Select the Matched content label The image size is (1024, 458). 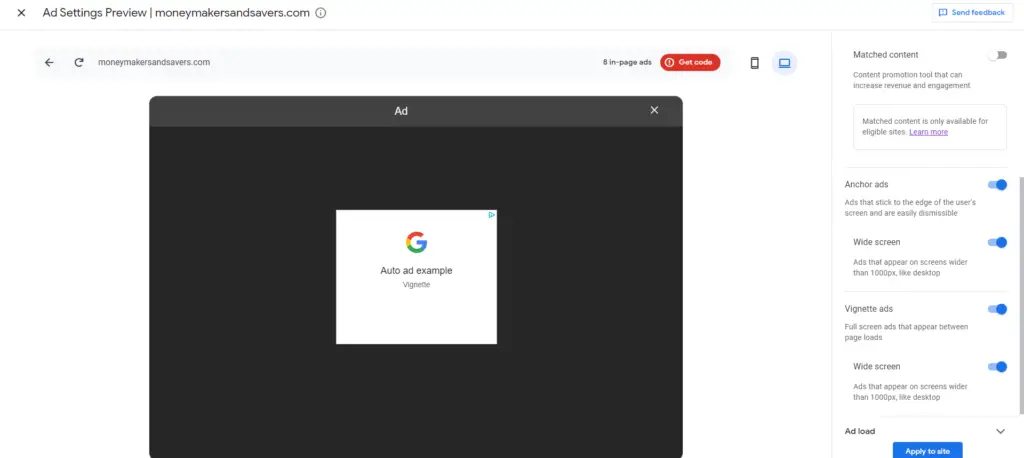[x=886, y=55]
